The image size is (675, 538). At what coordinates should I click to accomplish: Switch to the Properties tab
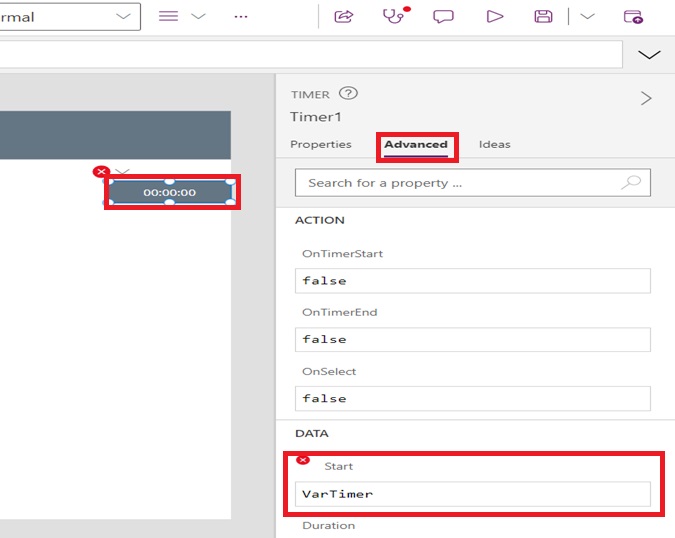click(320, 144)
